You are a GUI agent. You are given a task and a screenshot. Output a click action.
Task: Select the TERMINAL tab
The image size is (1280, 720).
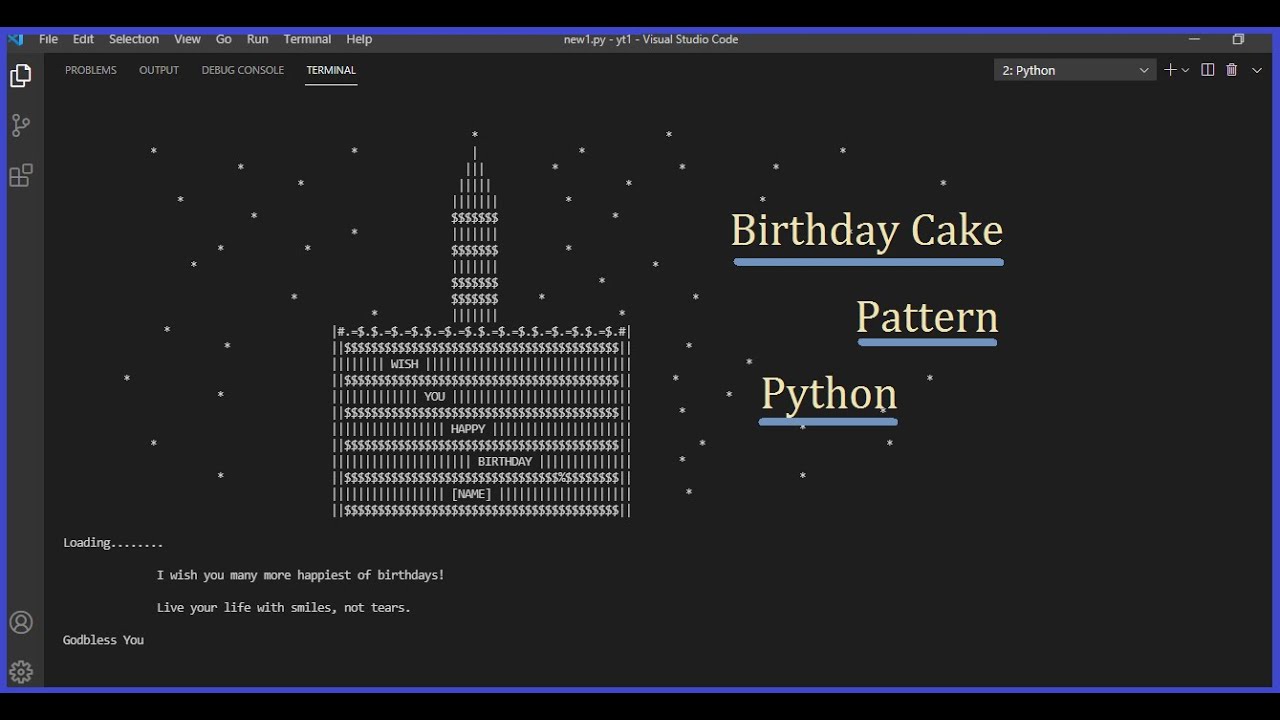click(x=331, y=70)
